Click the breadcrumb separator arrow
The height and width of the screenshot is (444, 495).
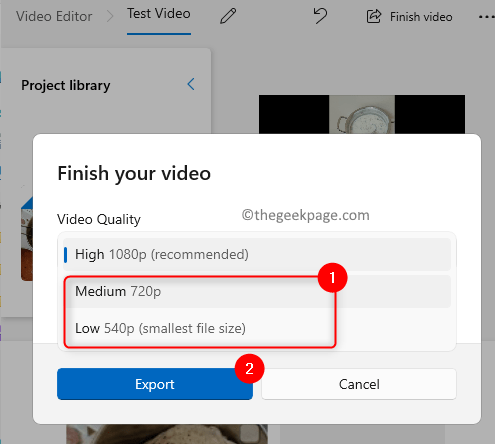pyautogui.click(x=110, y=16)
